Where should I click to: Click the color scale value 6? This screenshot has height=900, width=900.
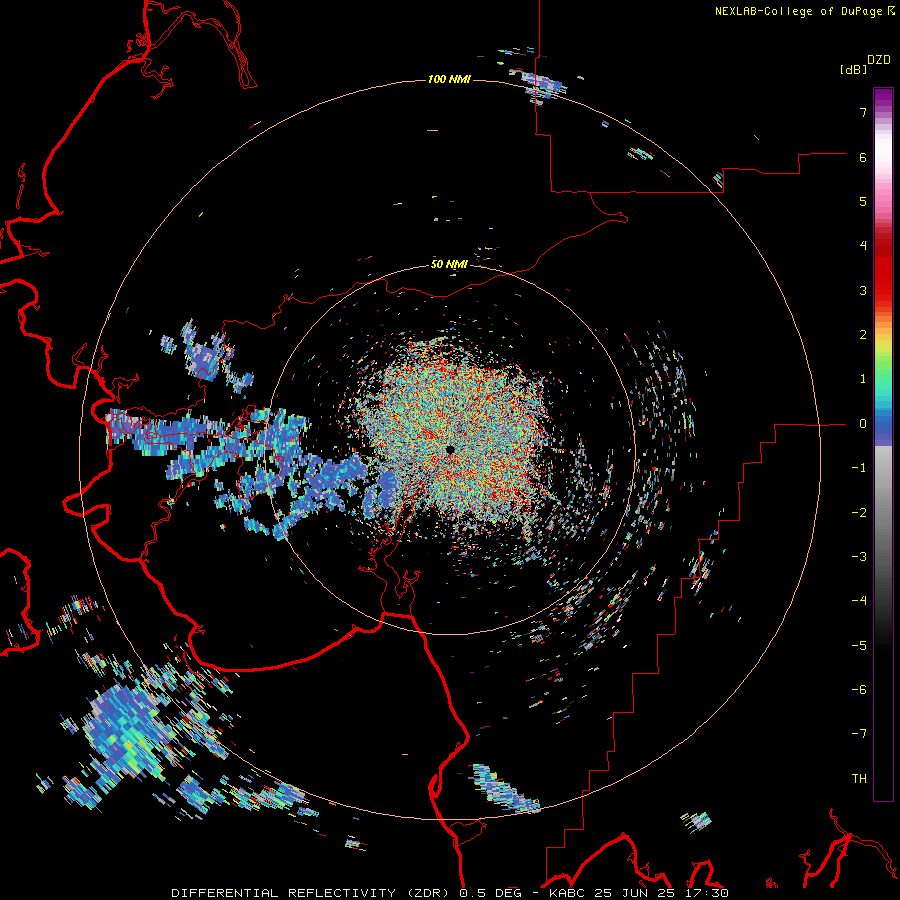point(863,157)
